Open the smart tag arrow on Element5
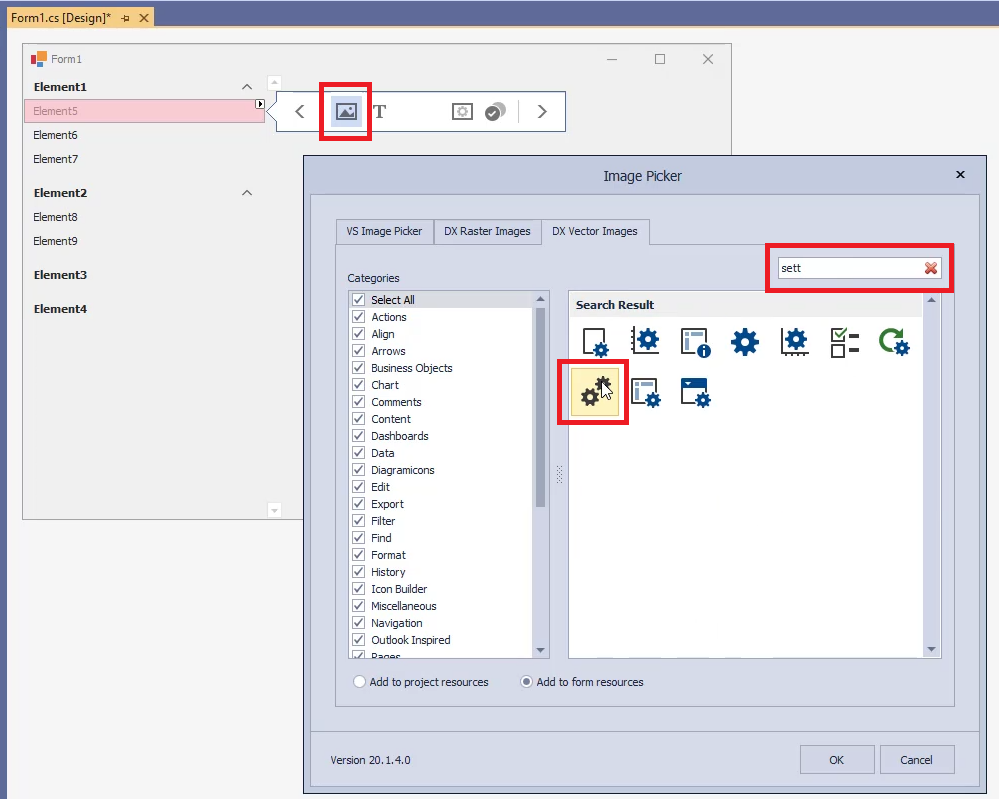 tap(260, 104)
